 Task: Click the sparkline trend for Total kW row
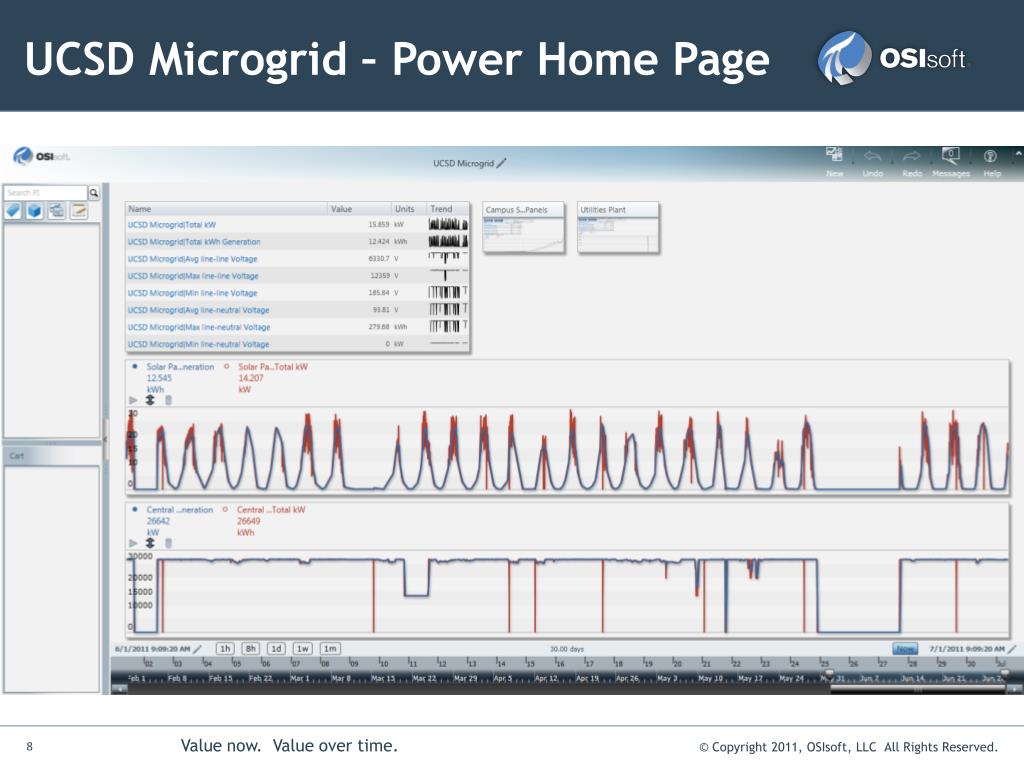pos(448,225)
